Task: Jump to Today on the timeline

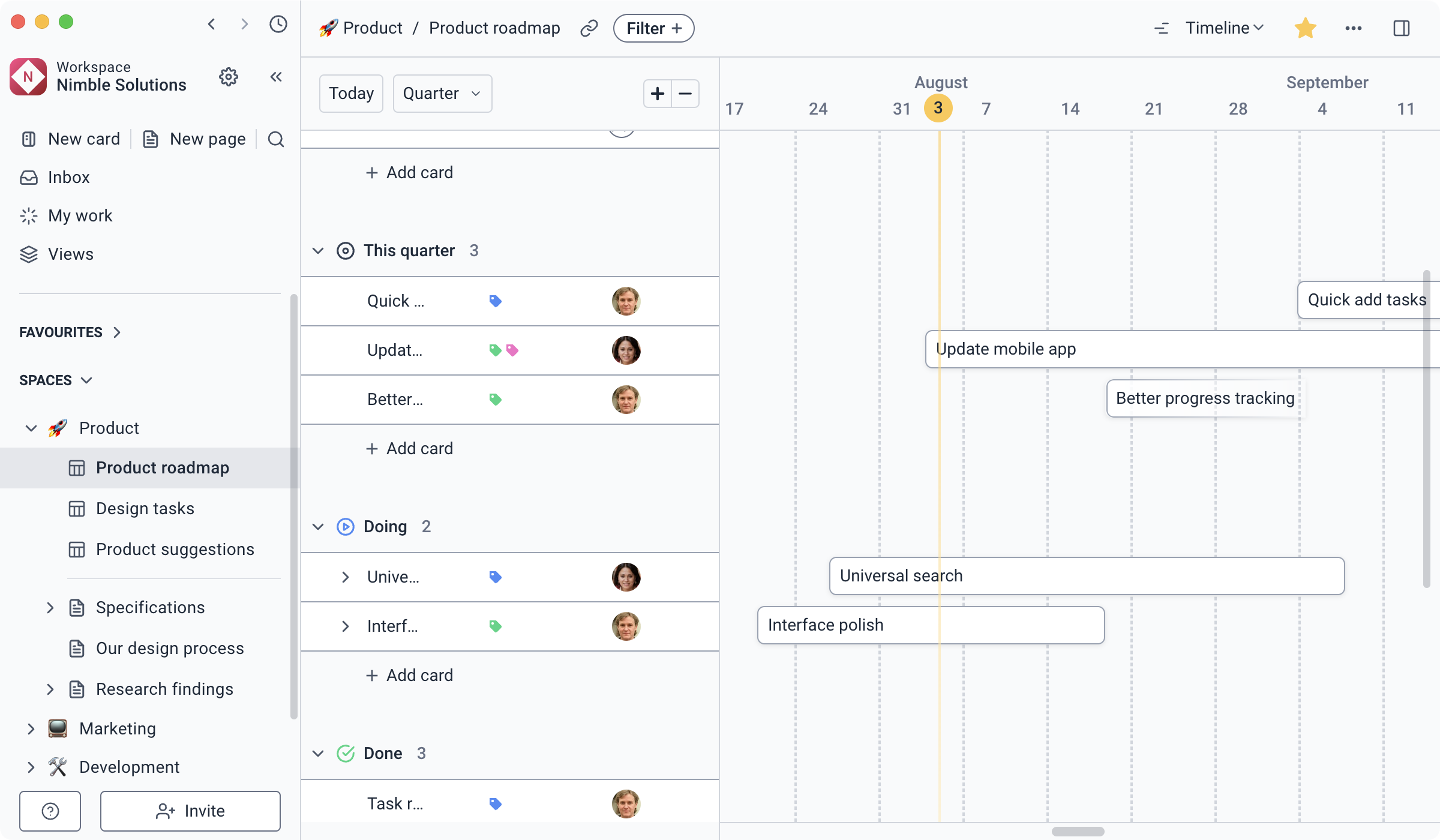Action: point(351,94)
